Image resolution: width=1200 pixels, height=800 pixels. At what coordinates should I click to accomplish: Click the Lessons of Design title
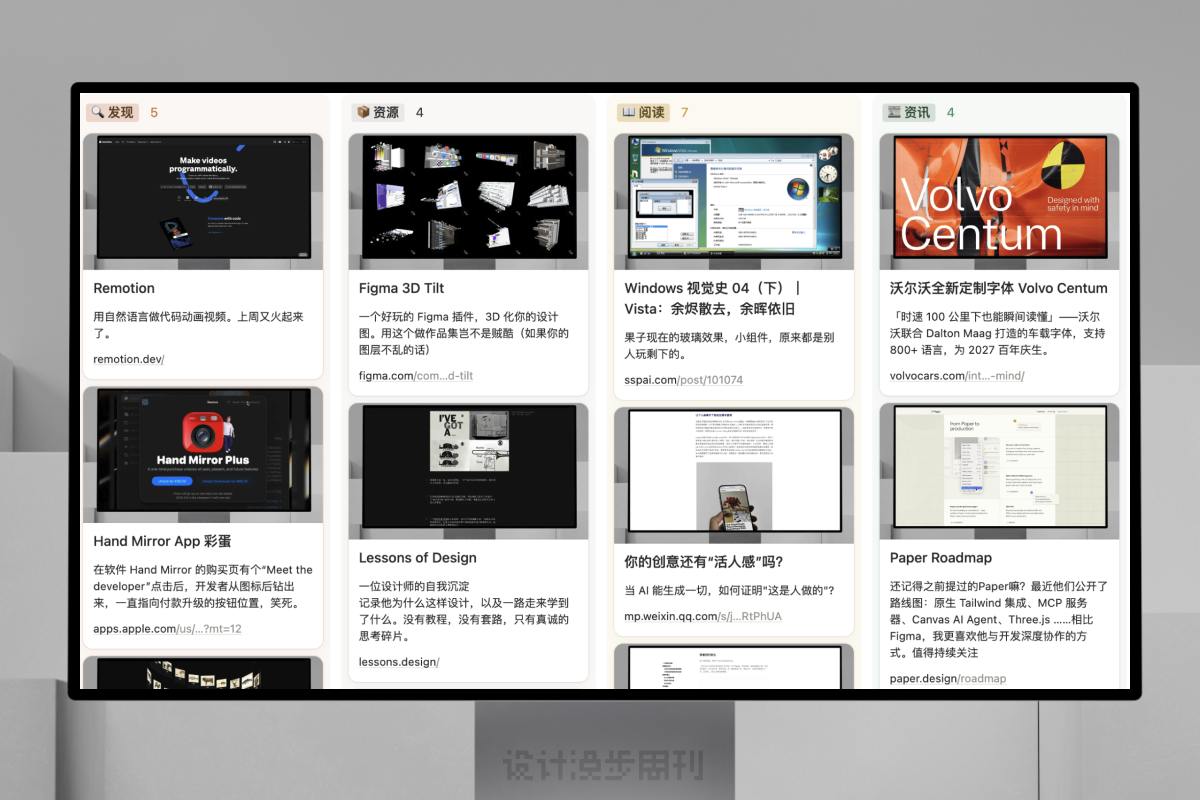pyautogui.click(x=418, y=558)
